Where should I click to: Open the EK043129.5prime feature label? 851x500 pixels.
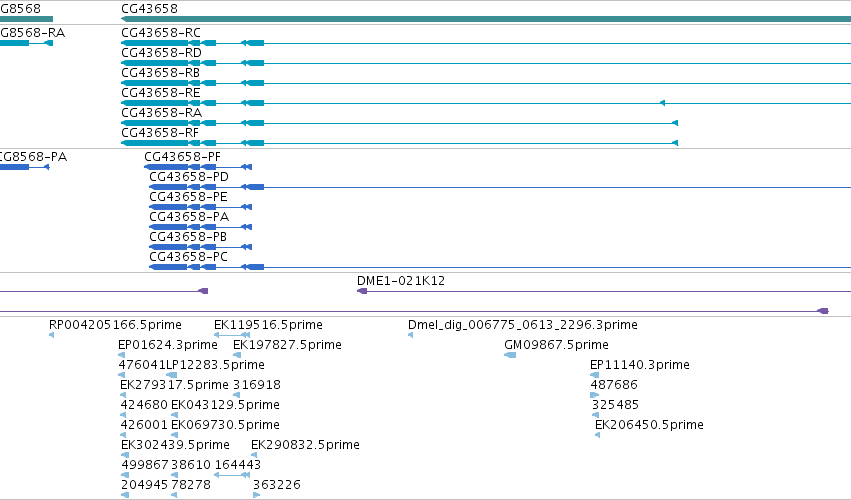[225, 405]
